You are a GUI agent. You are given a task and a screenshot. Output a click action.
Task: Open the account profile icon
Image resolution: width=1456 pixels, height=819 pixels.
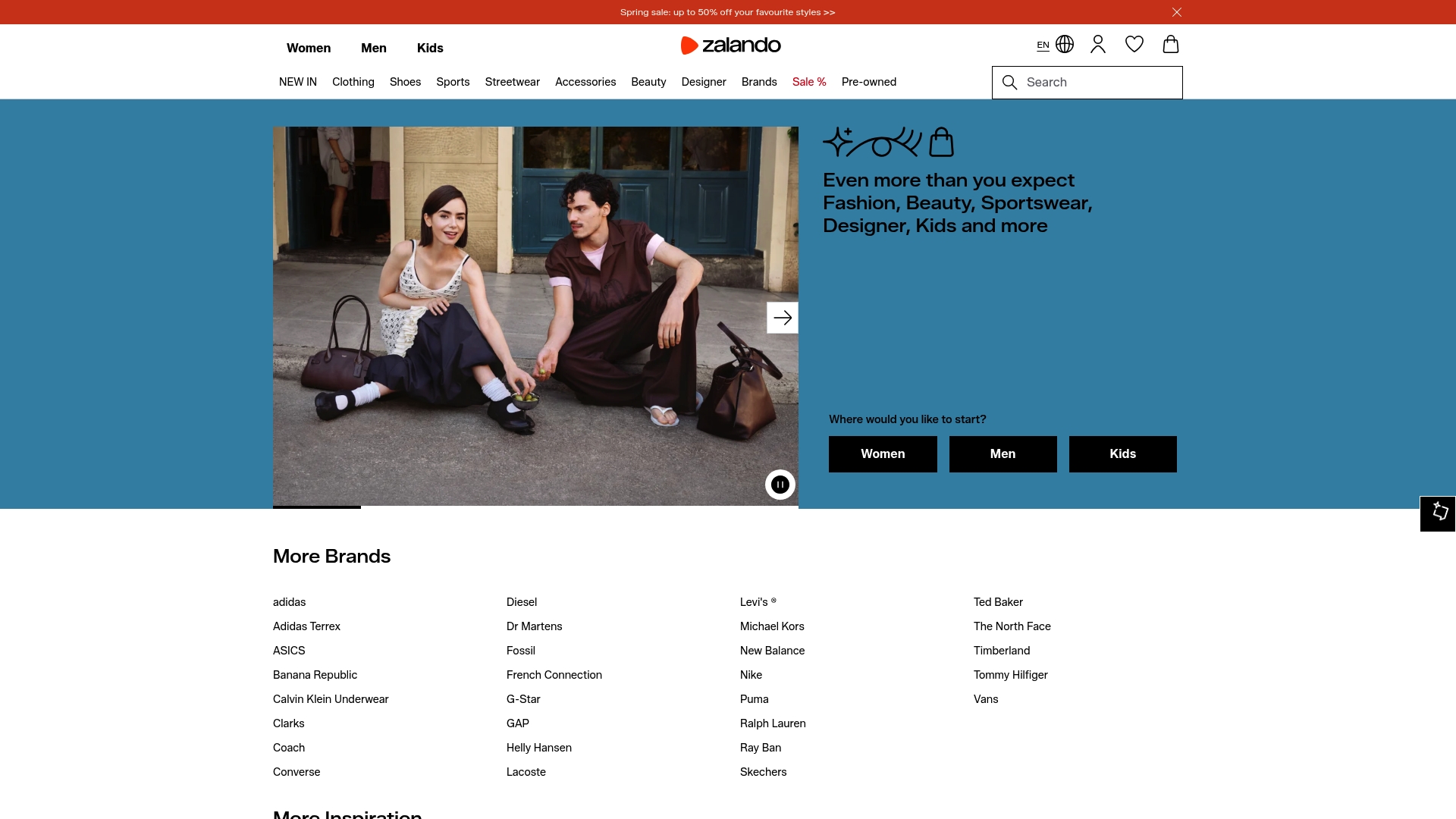(x=1098, y=45)
